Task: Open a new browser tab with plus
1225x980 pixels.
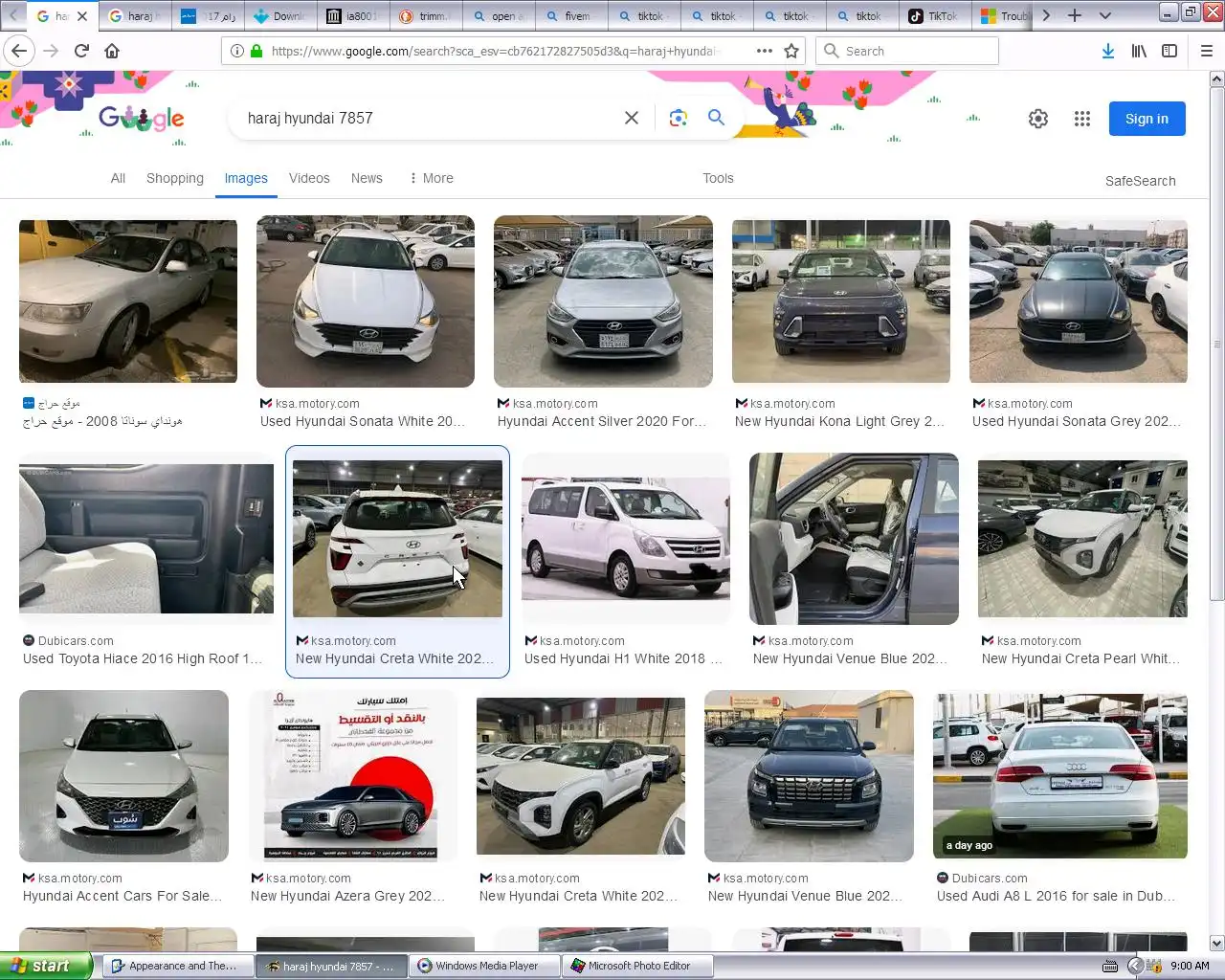Action: click(x=1075, y=15)
